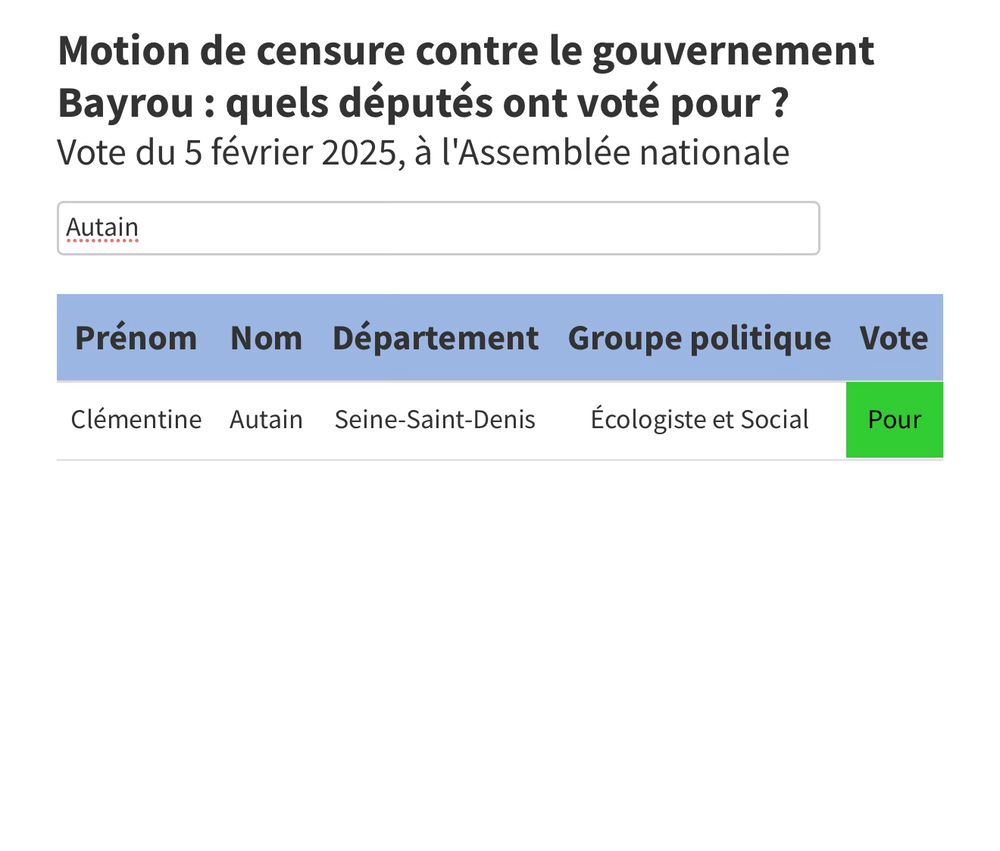Sort by the "Nom" column header
This screenshot has width=1000, height=851.
click(x=266, y=338)
